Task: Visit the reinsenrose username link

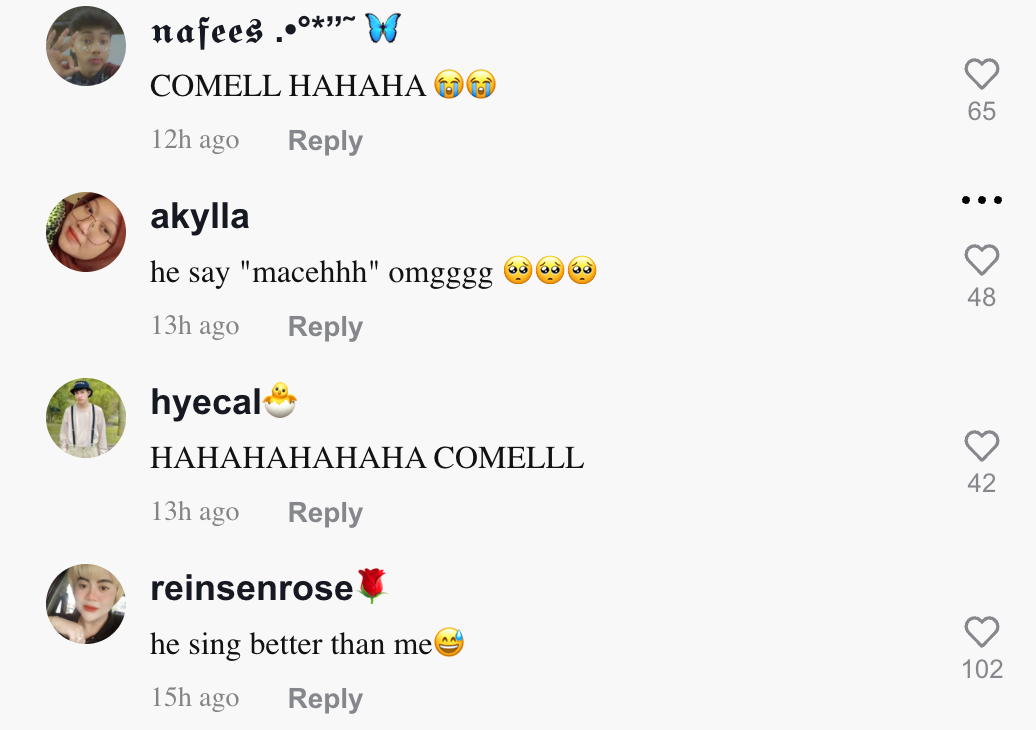Action: (252, 589)
